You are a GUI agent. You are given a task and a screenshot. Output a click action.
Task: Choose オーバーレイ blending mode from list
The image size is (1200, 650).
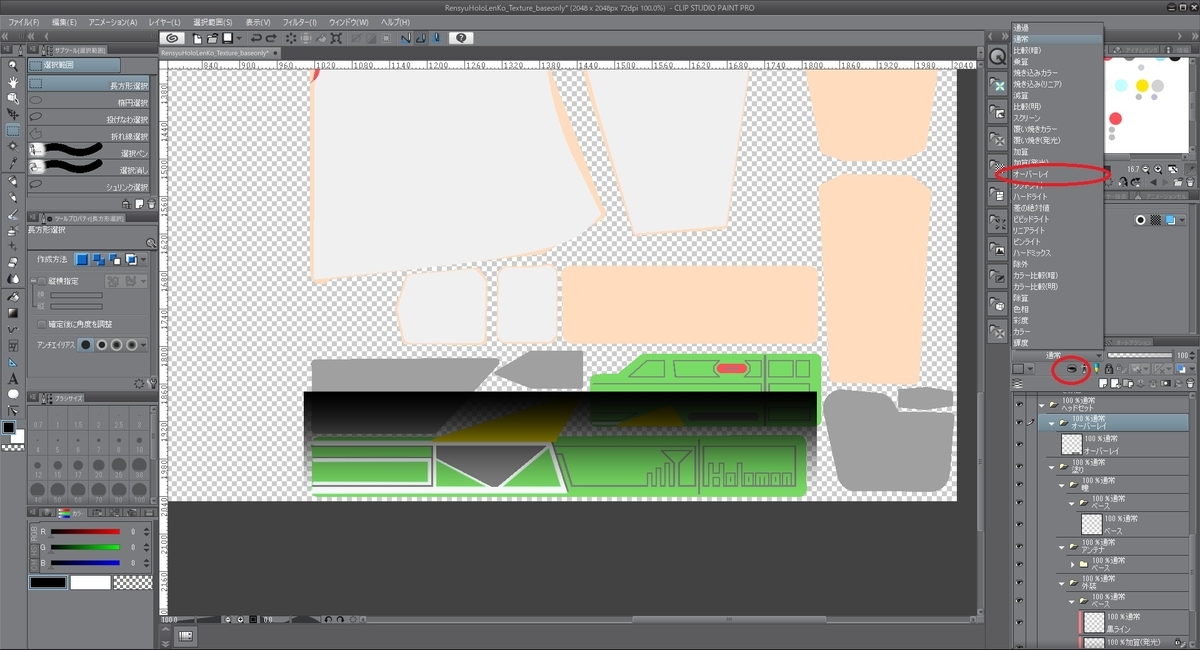[1059, 174]
